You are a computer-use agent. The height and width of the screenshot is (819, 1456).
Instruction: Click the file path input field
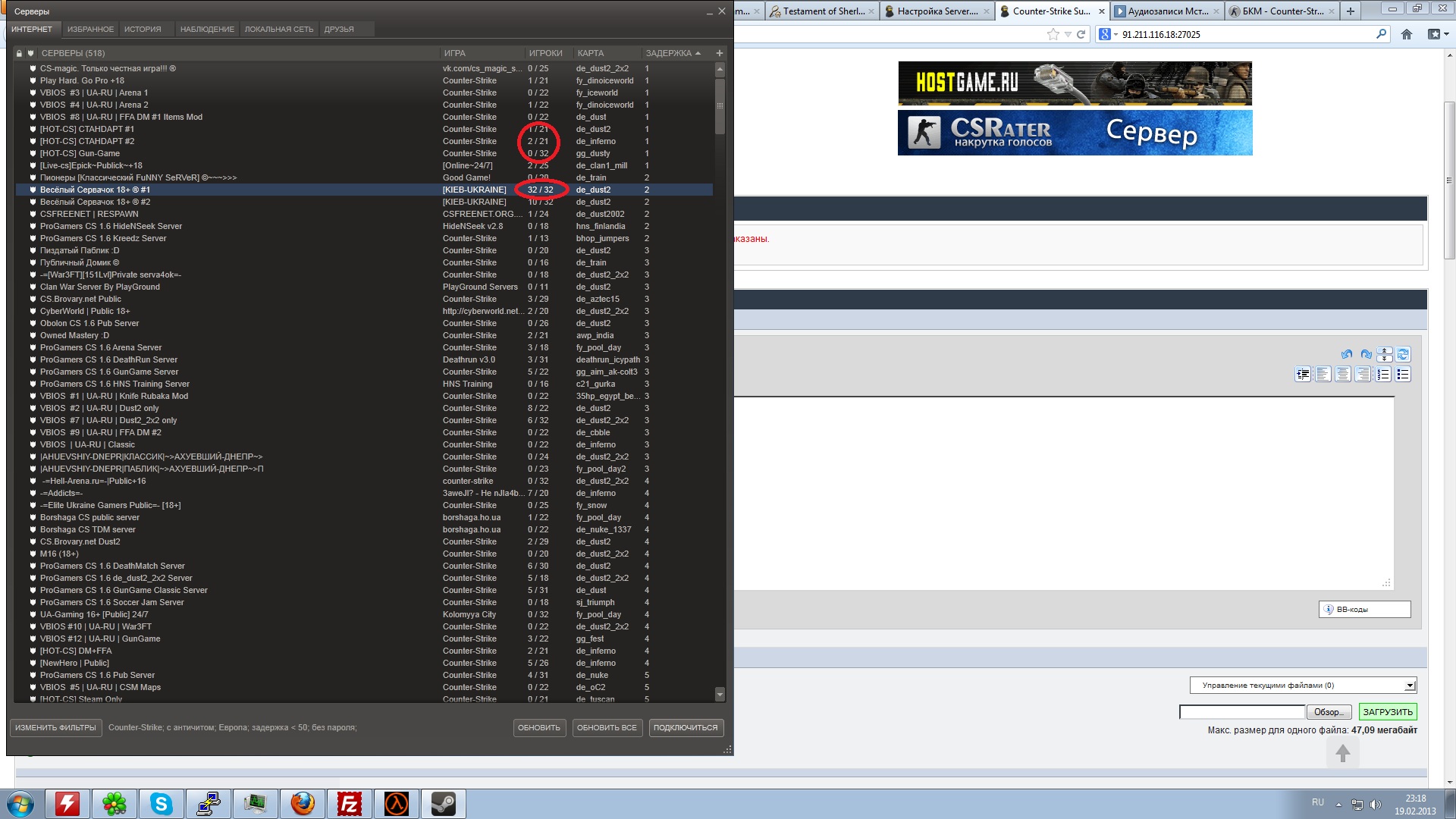(x=1241, y=712)
